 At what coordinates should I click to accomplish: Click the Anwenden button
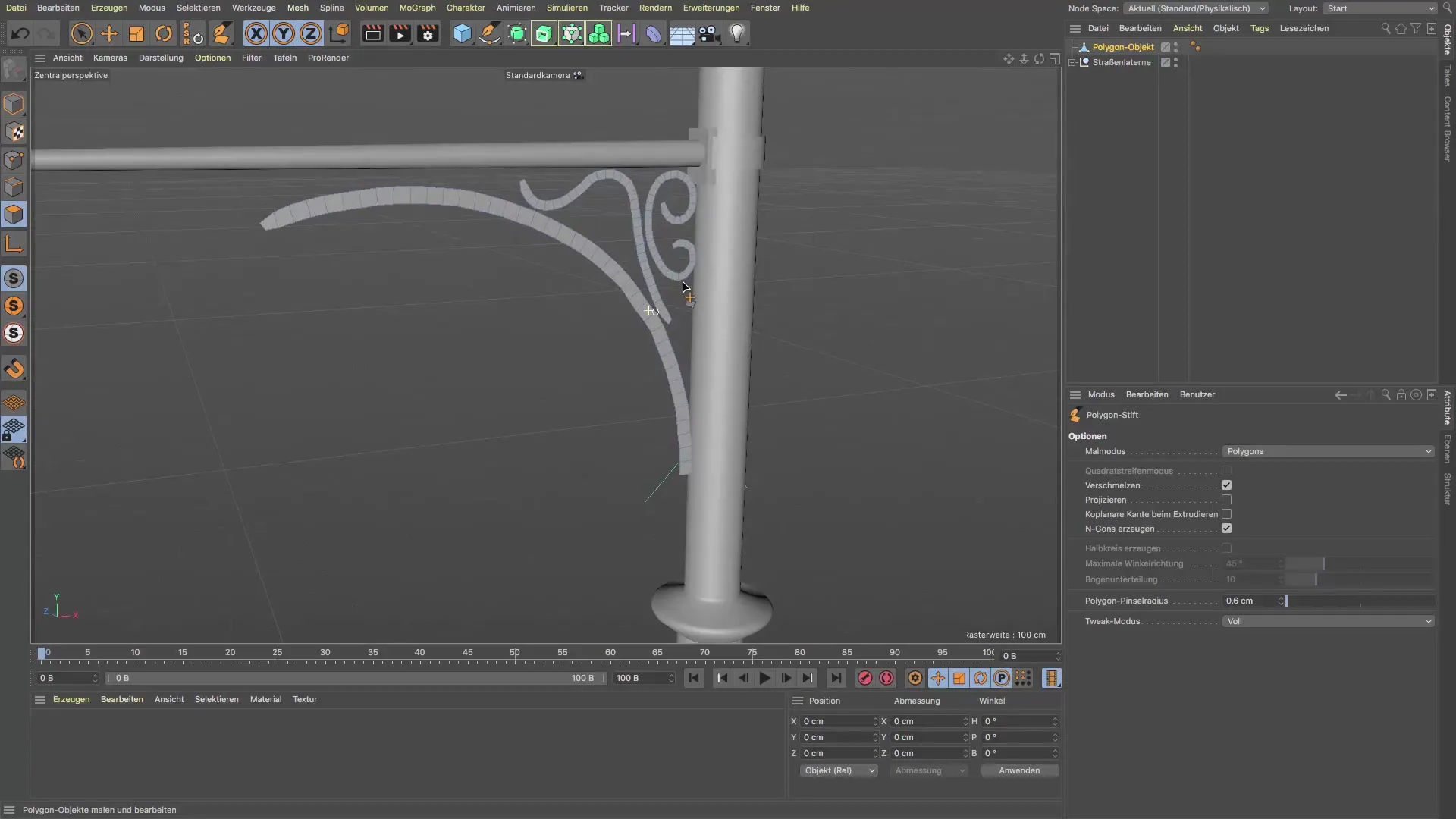pyautogui.click(x=1019, y=770)
